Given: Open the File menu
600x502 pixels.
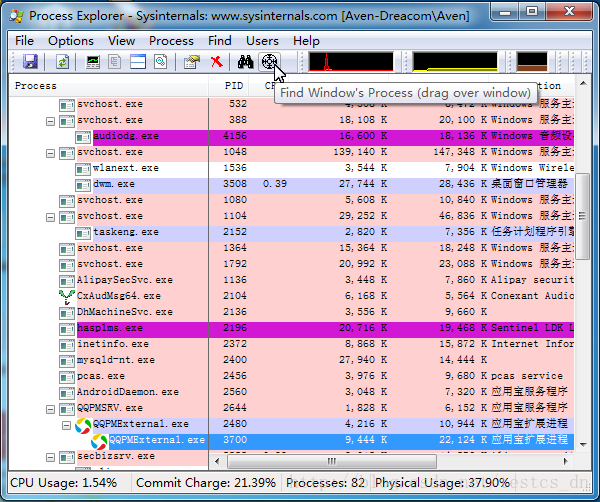Looking at the screenshot, I should (24, 41).
